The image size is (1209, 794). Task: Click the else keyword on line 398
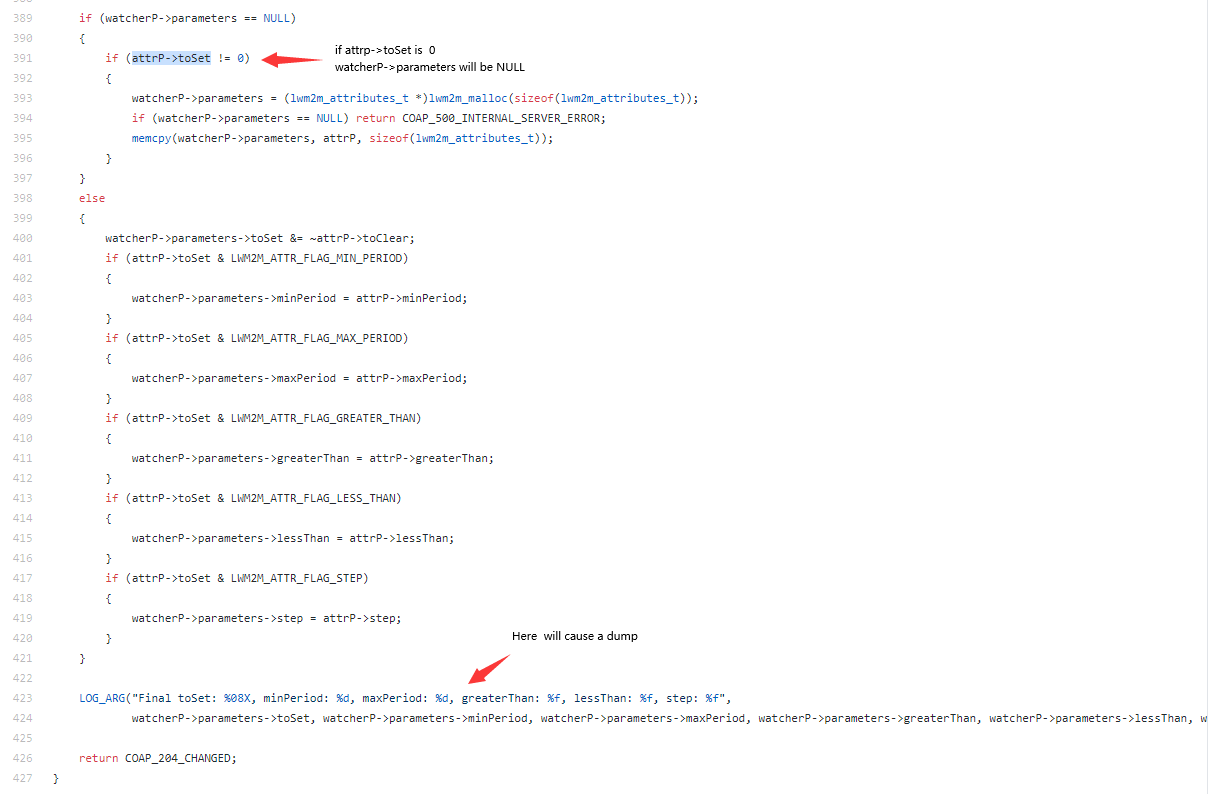tap(91, 198)
